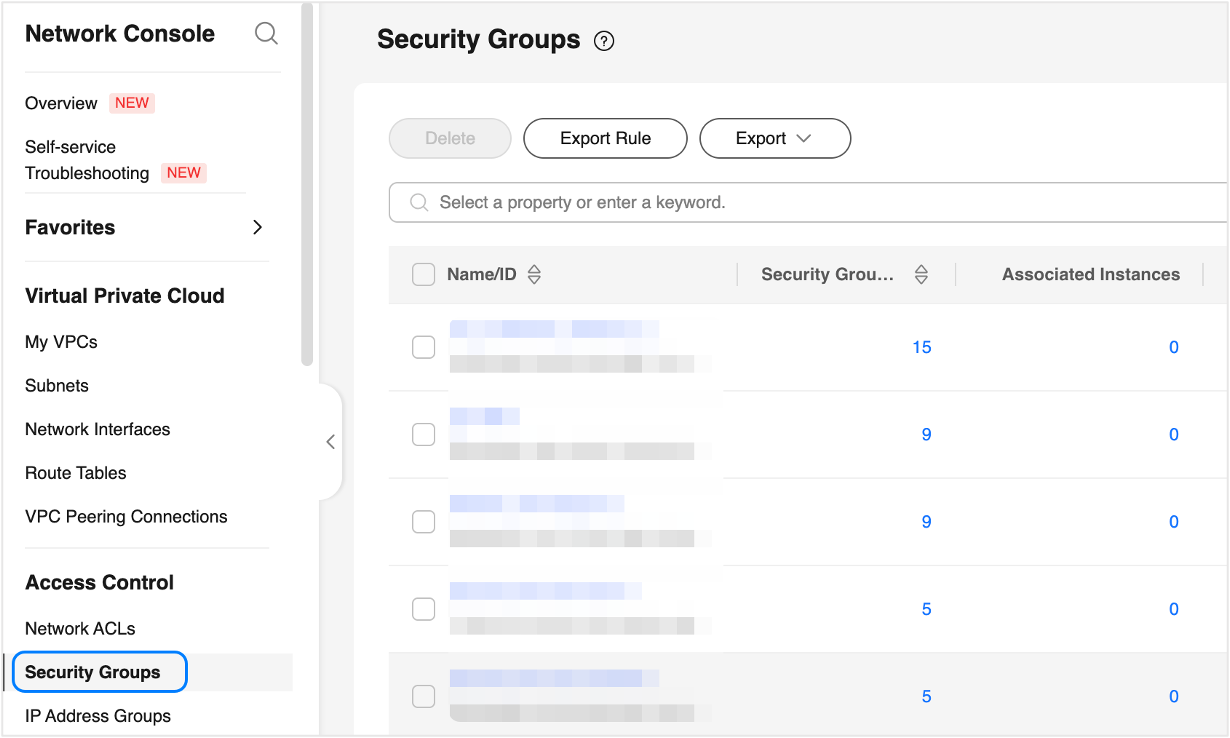Click the magnifier icon in the filter box

point(420,203)
